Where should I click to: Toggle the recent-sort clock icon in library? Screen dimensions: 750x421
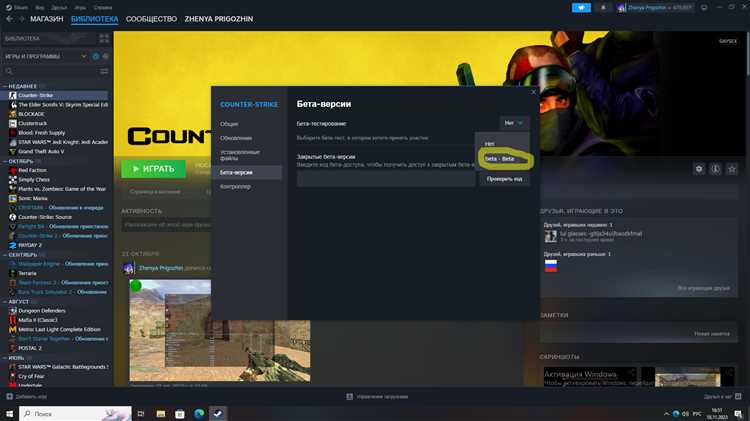(x=96, y=56)
